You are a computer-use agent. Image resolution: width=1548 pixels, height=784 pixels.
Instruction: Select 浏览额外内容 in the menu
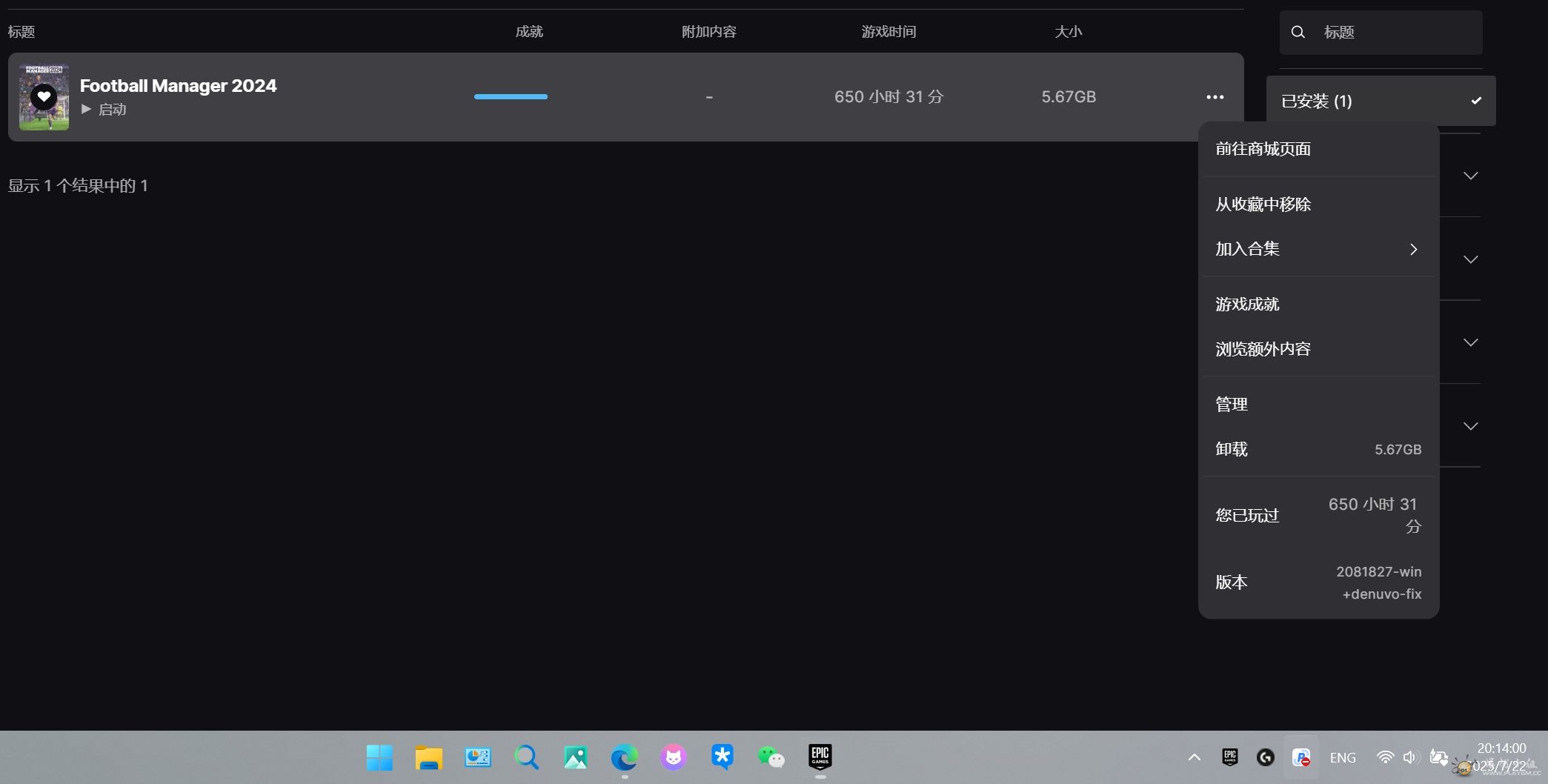1318,349
